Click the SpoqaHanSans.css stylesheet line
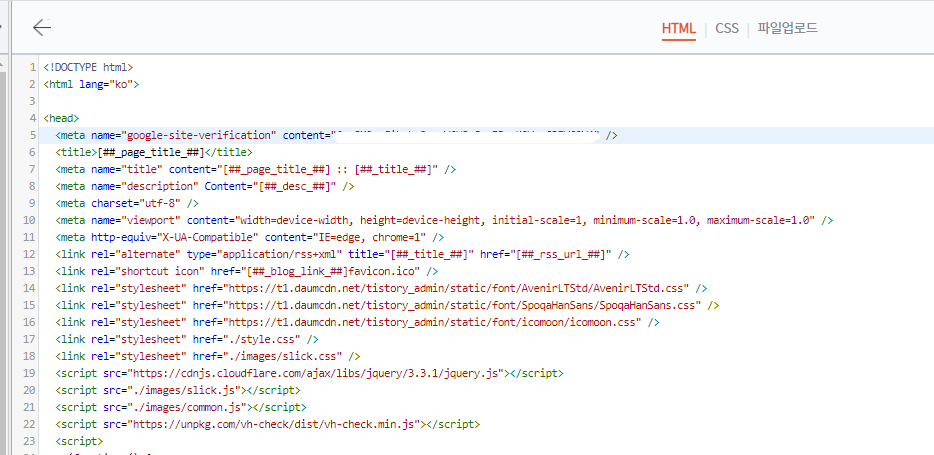 pos(387,306)
